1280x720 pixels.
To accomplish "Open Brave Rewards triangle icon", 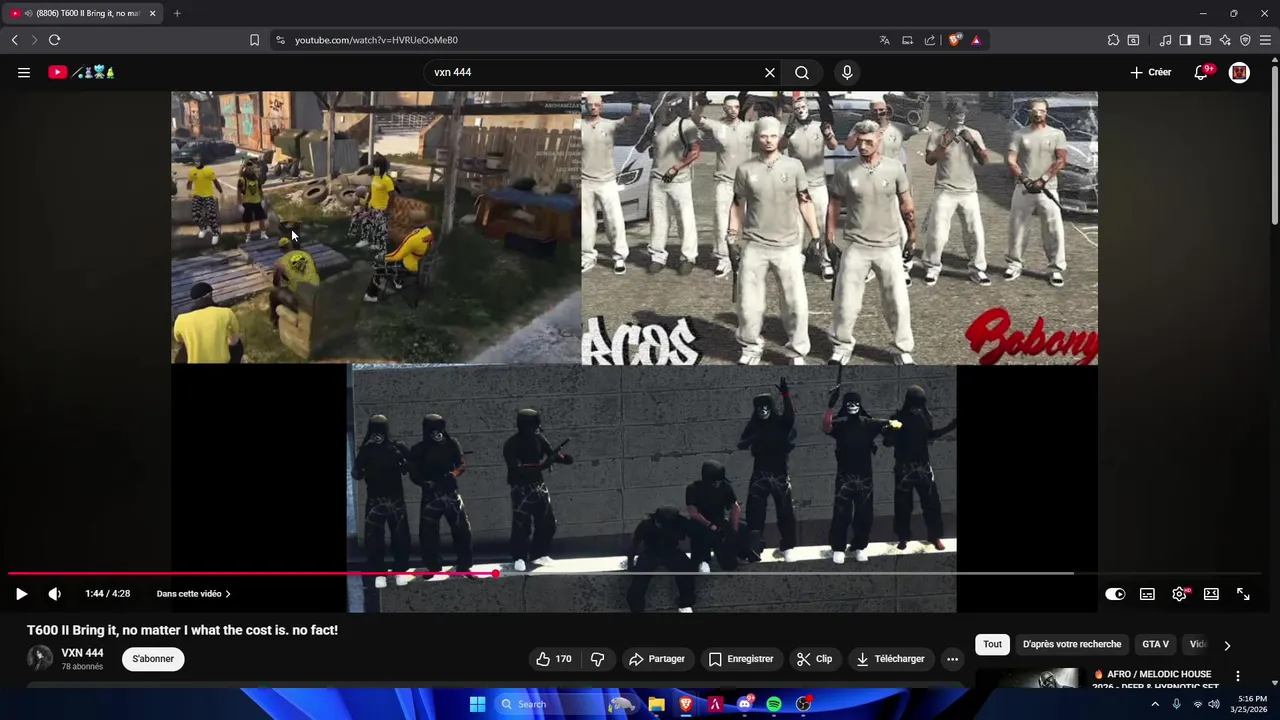I will coord(976,40).
